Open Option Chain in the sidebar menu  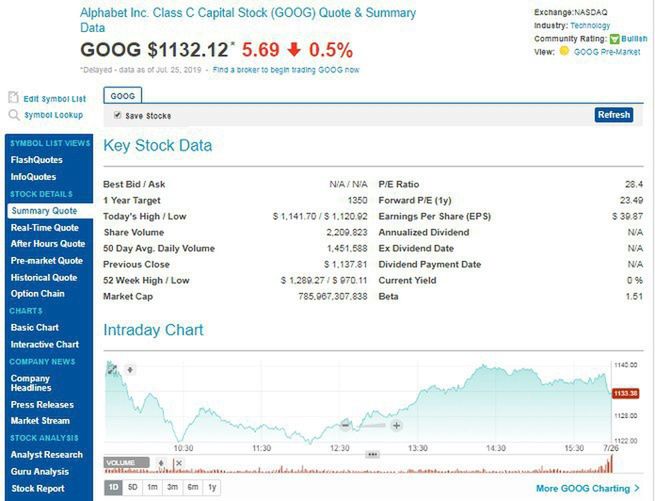(x=38, y=294)
